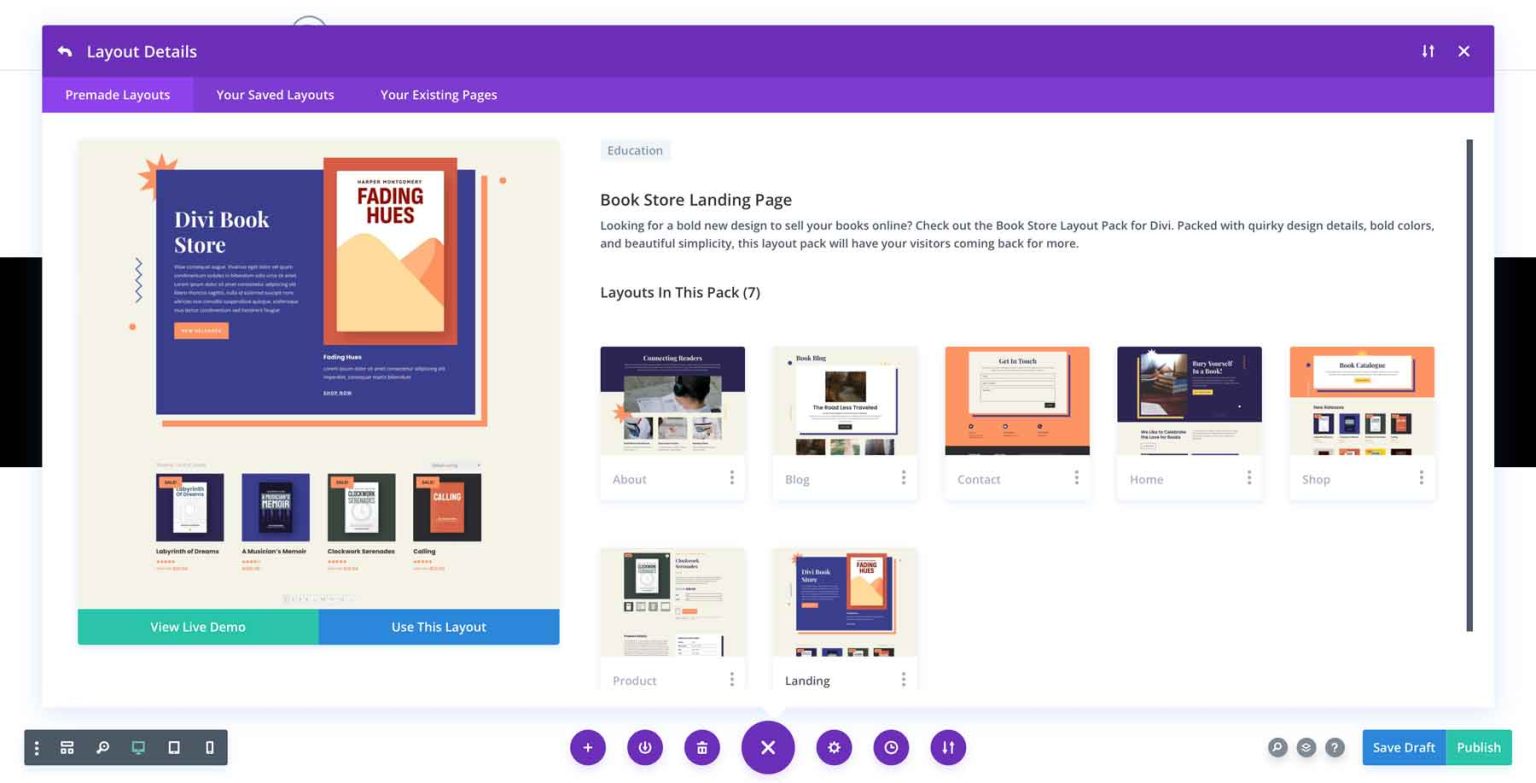The height and width of the screenshot is (783, 1536).
Task: Click the layers icon near Save Draft
Action: pos(1305,747)
